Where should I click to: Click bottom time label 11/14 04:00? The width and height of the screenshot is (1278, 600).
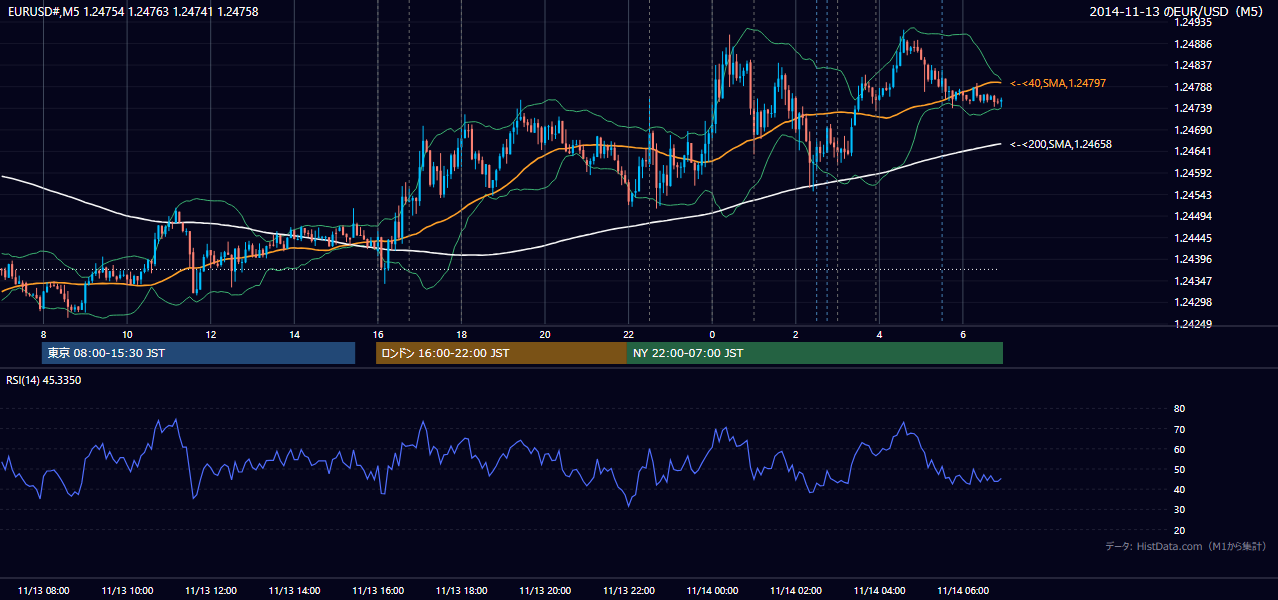tap(879, 591)
